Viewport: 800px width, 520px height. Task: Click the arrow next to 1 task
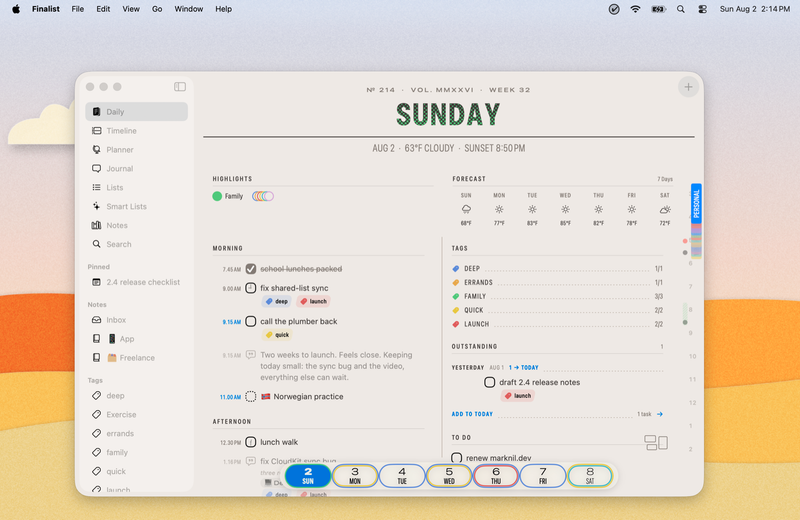[660, 414]
